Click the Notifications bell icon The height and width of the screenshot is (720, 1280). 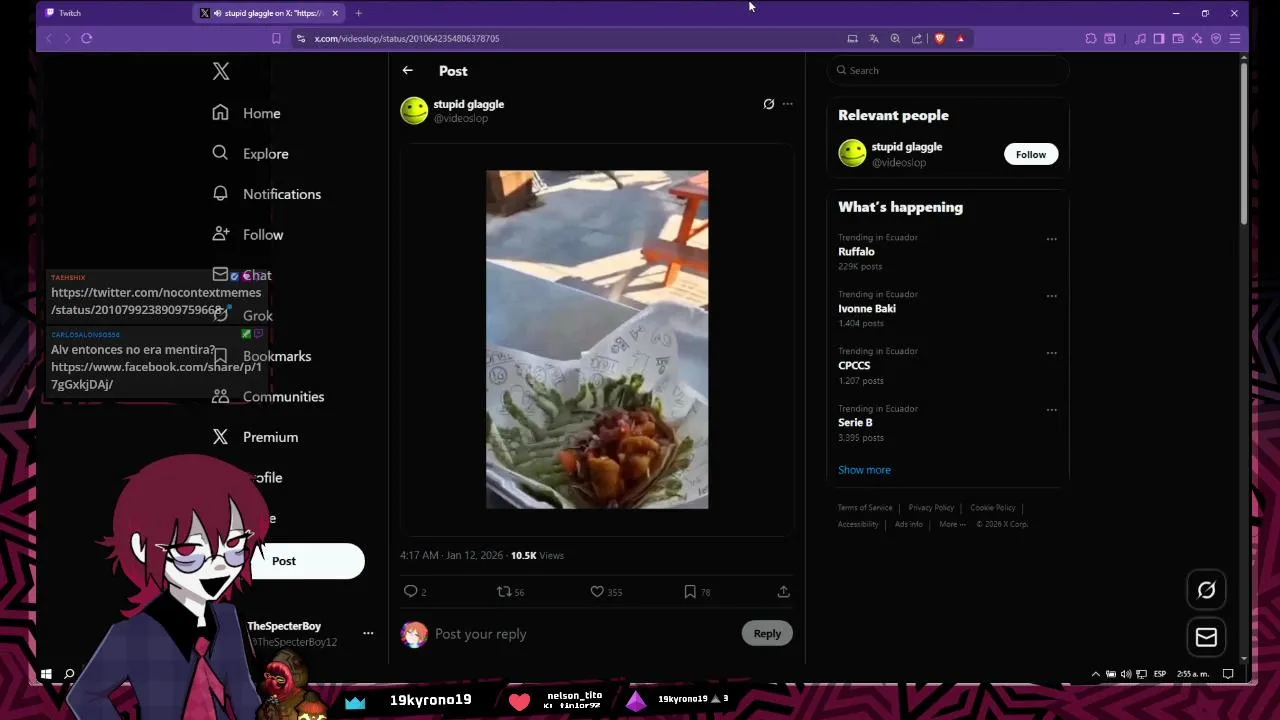click(x=220, y=193)
